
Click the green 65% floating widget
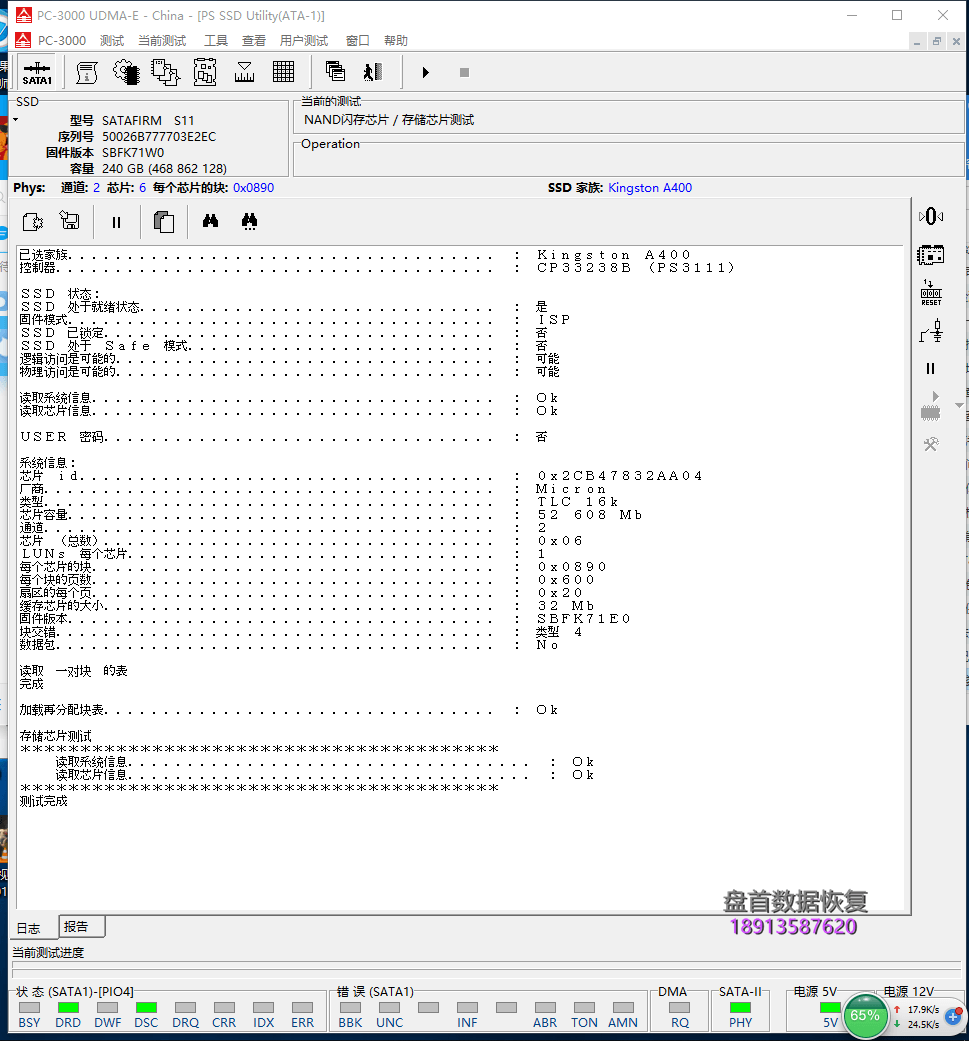click(x=865, y=1015)
